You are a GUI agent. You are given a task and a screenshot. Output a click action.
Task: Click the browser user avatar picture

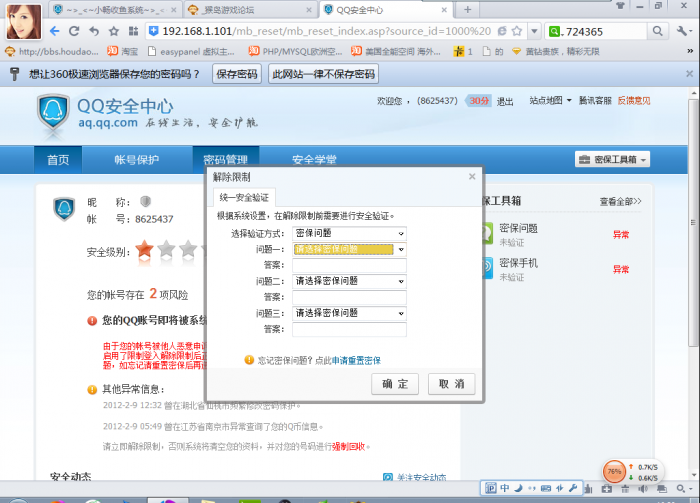point(24,21)
